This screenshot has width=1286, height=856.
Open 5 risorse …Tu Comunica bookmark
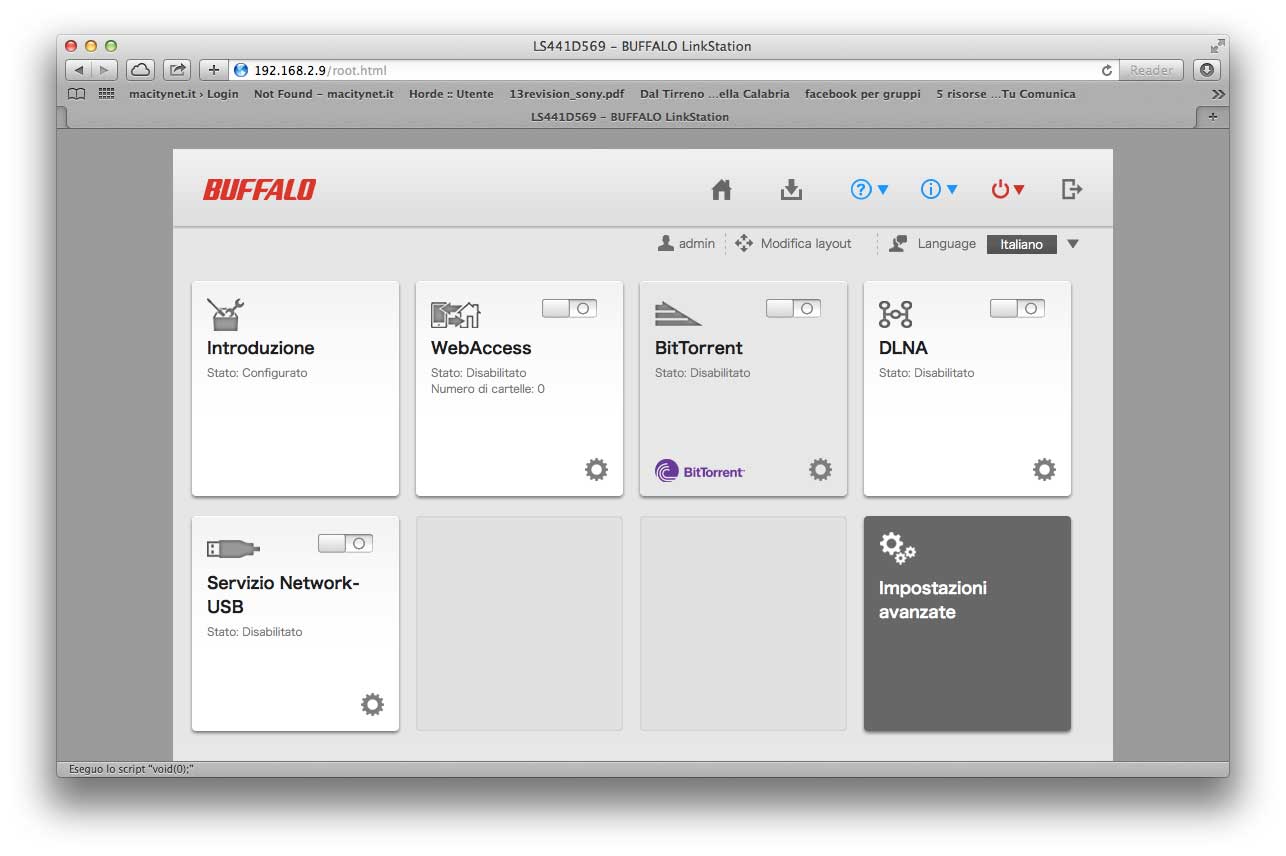tap(1006, 94)
